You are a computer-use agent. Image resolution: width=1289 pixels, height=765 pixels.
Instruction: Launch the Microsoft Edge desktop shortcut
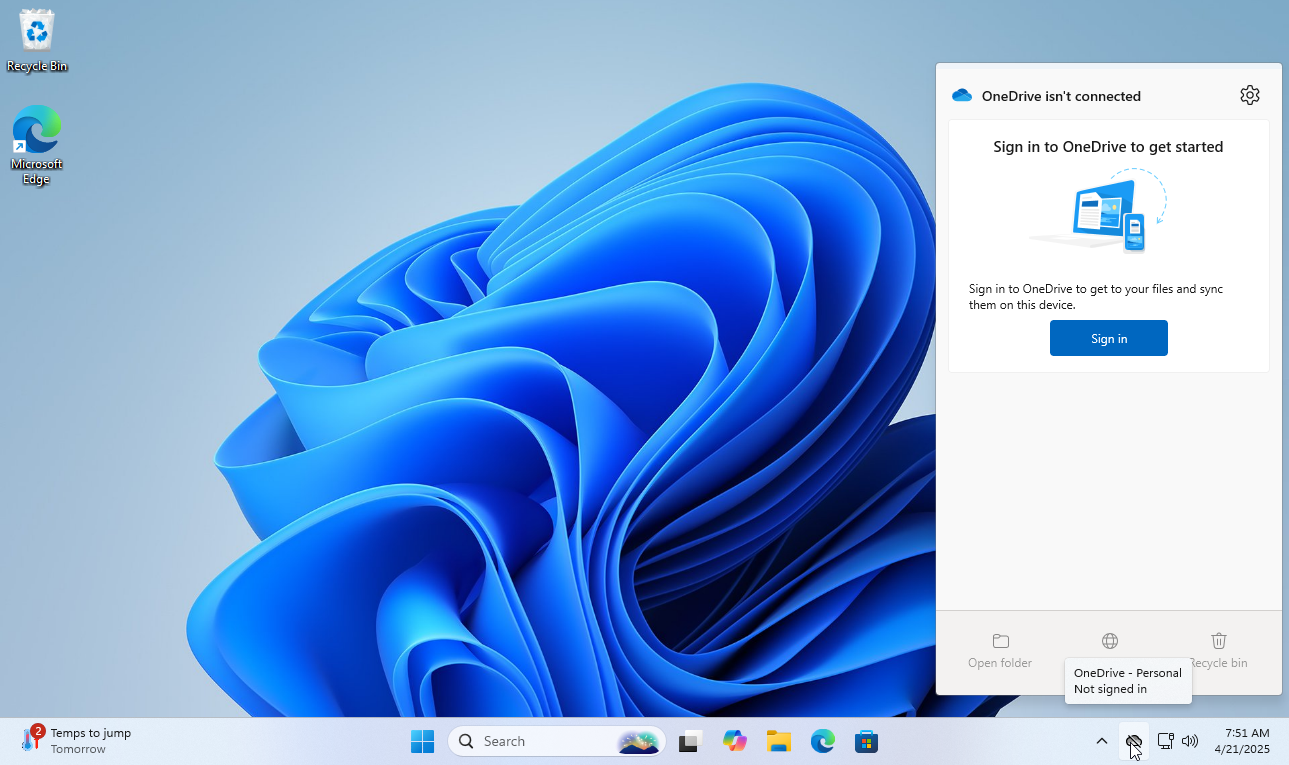tap(36, 133)
